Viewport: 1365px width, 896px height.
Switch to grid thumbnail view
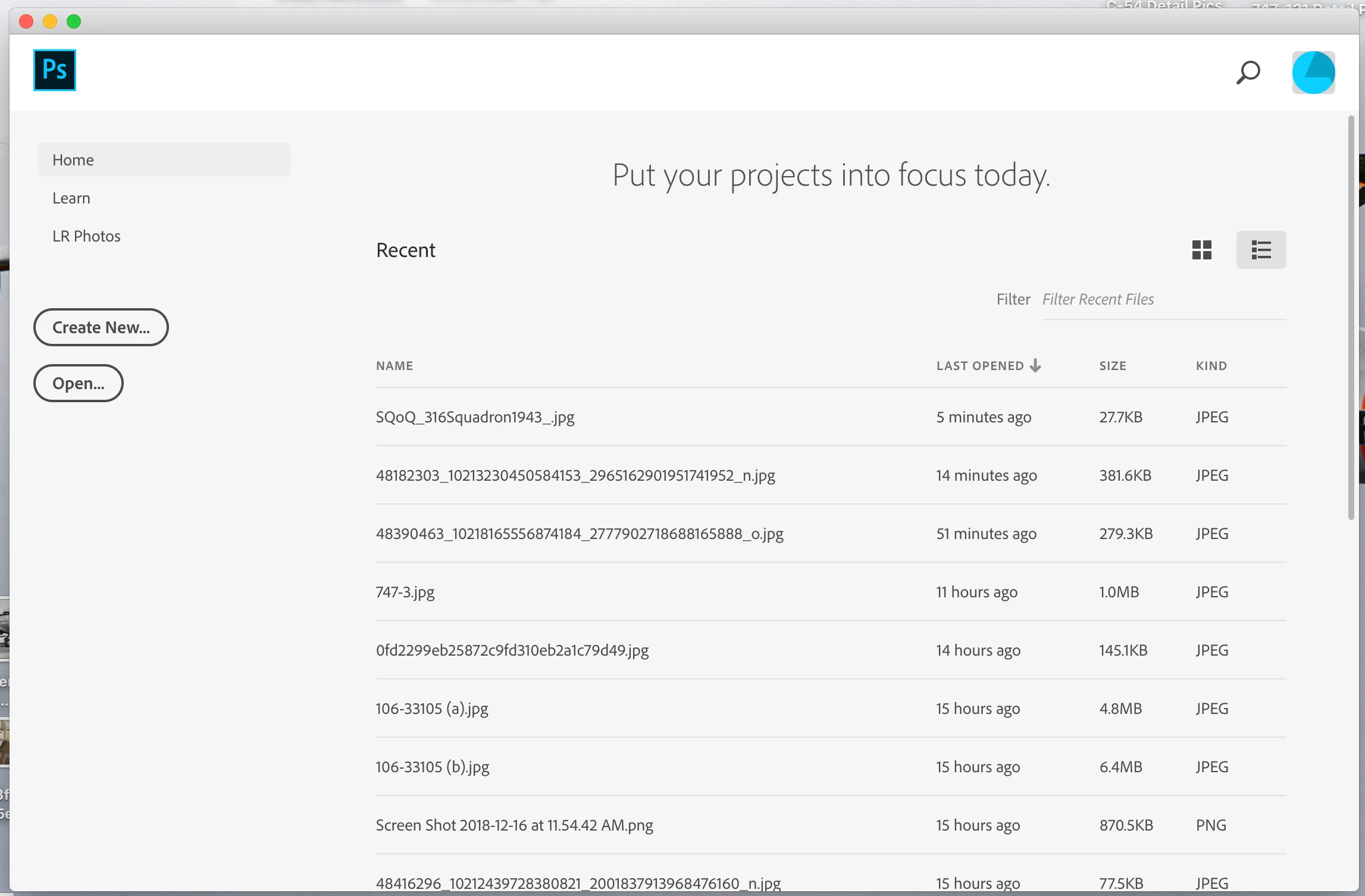click(1201, 250)
